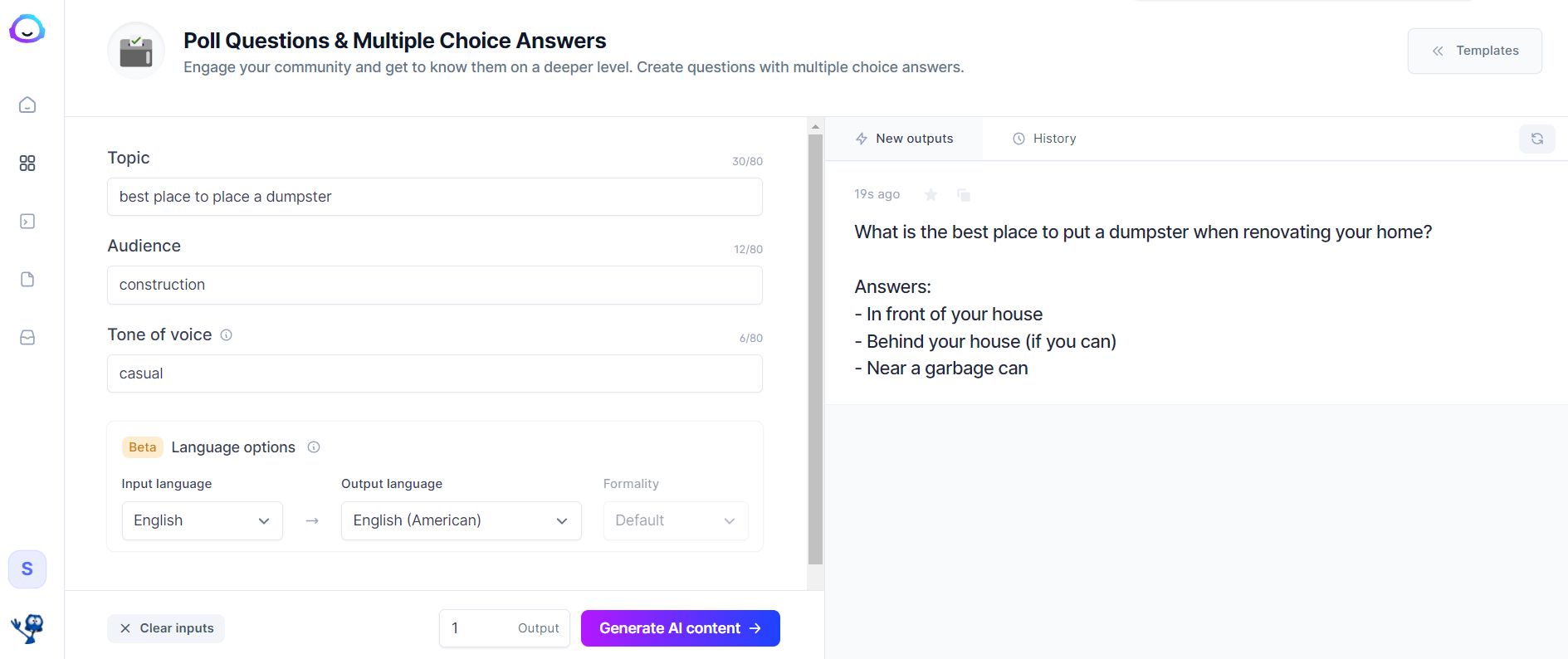Image resolution: width=1568 pixels, height=659 pixels.
Task: Click the Tone of voice info icon
Action: [x=226, y=334]
